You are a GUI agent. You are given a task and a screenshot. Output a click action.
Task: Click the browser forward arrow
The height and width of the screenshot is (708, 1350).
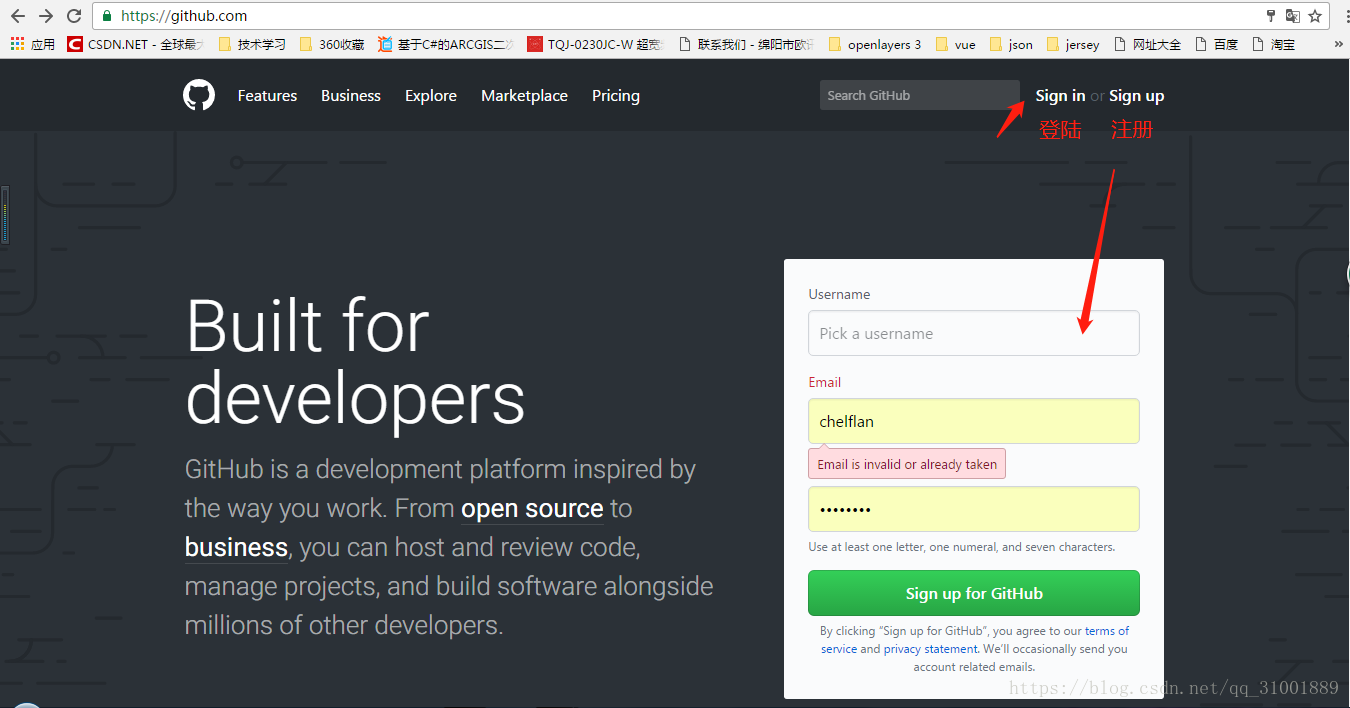tap(46, 16)
